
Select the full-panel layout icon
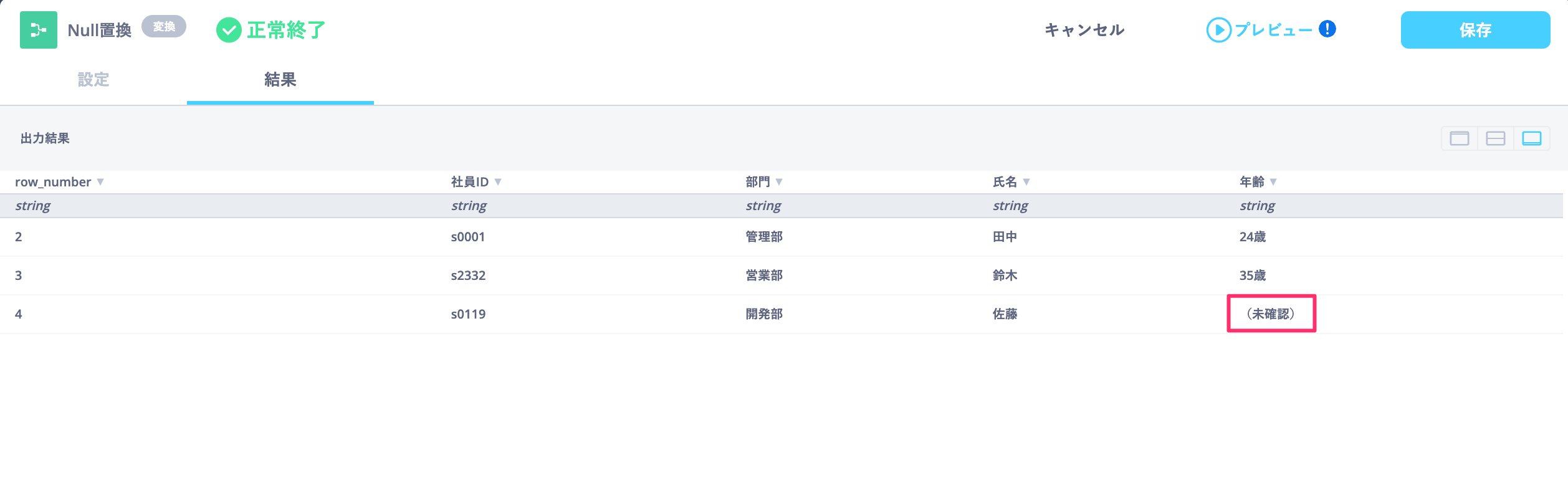(1460, 138)
